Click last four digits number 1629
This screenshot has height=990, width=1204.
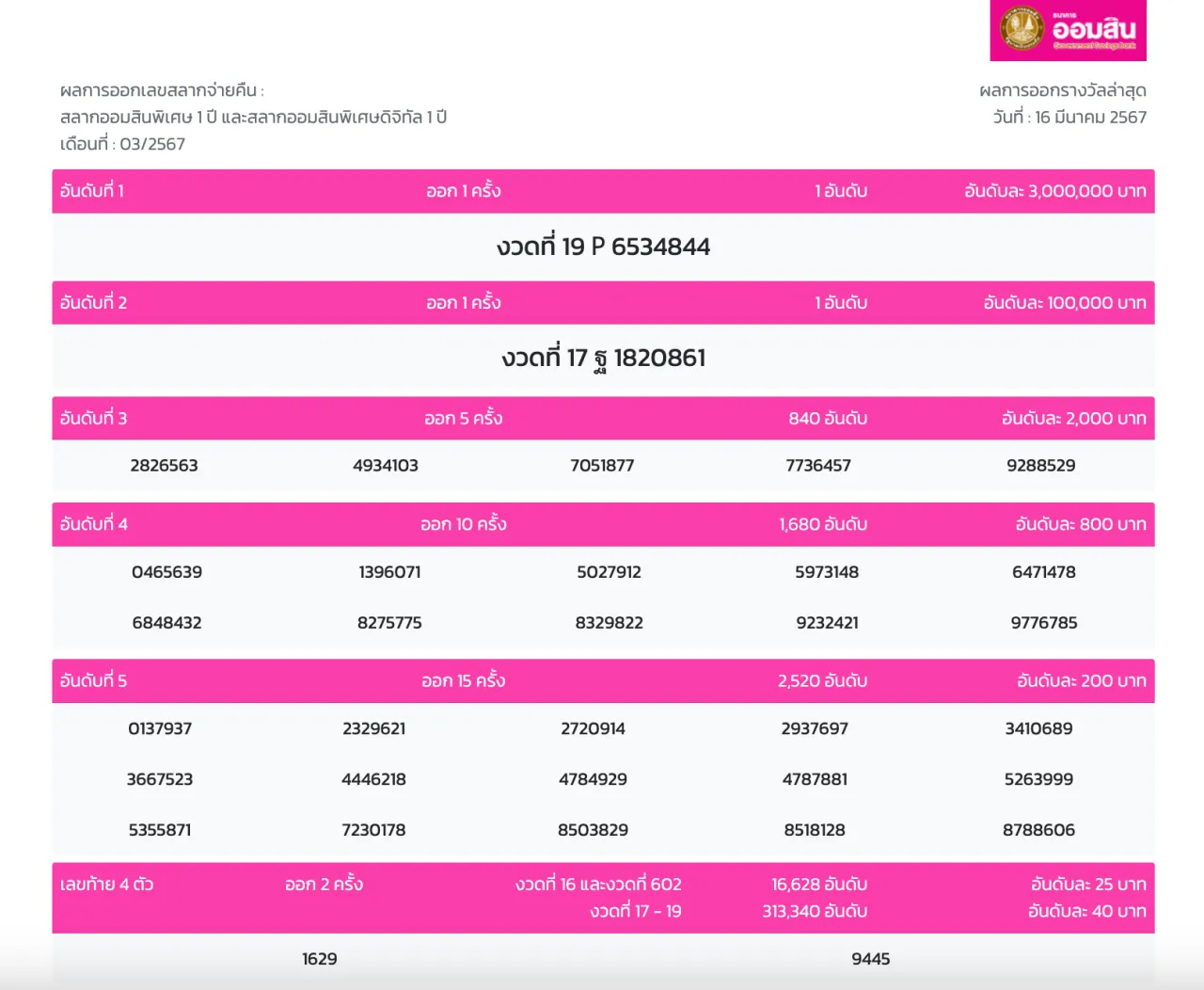click(319, 959)
